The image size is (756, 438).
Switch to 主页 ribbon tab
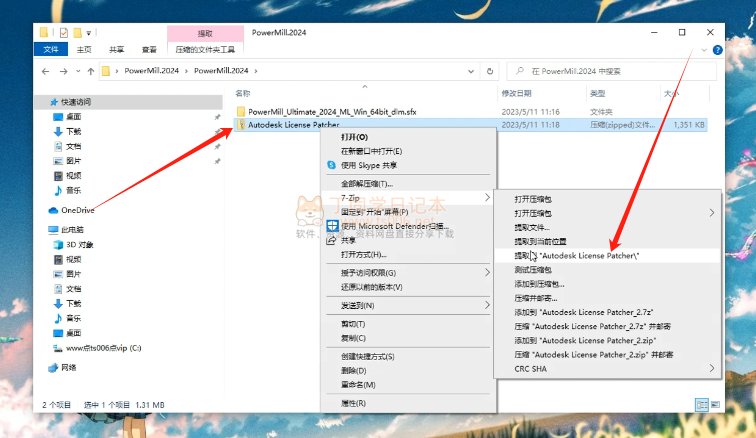pos(84,49)
